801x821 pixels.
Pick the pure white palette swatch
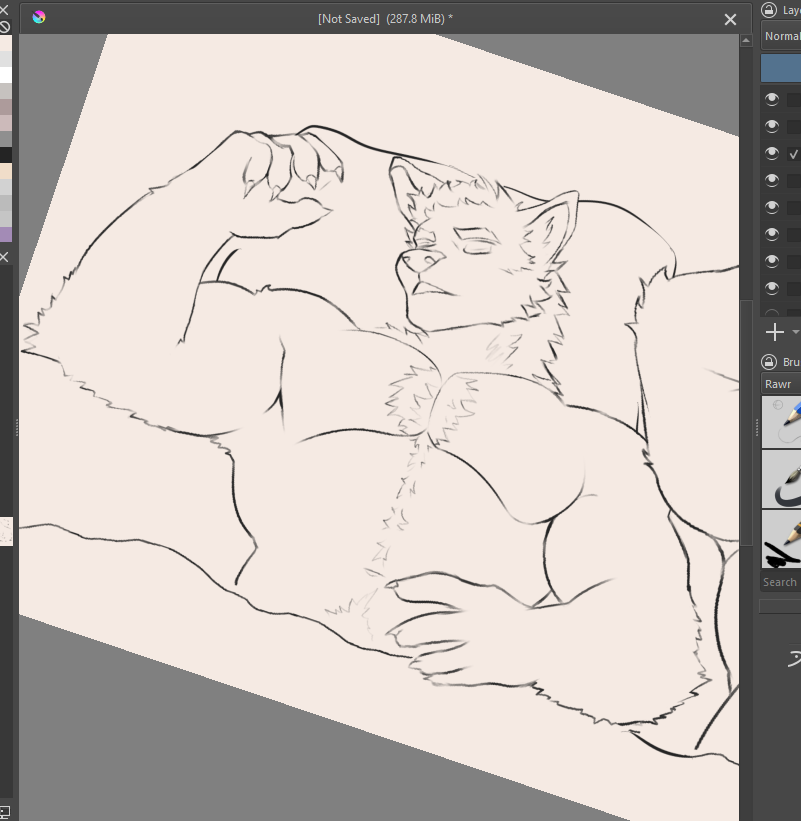[6, 75]
